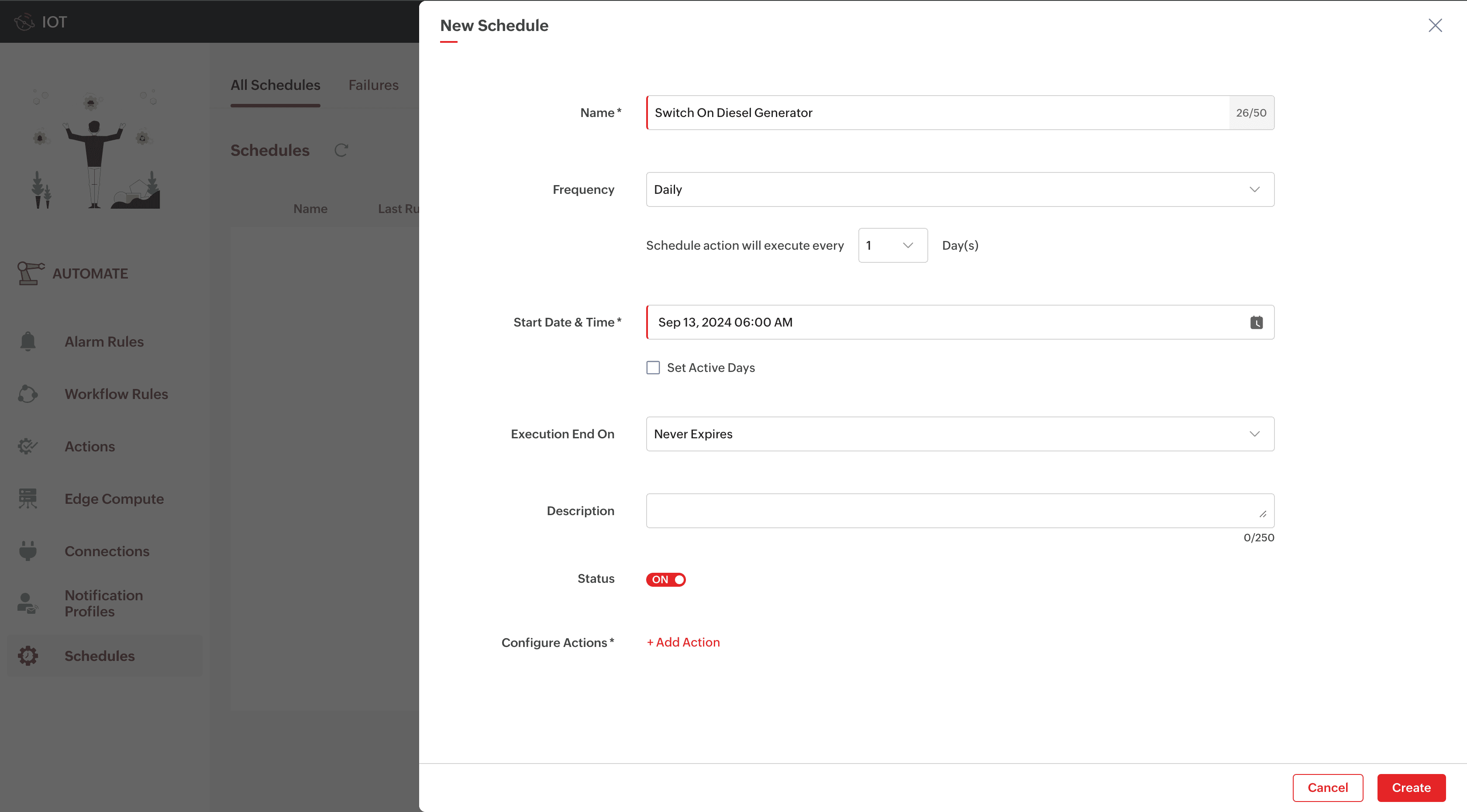
Task: Click the Actions sidebar icon
Action: [28, 446]
